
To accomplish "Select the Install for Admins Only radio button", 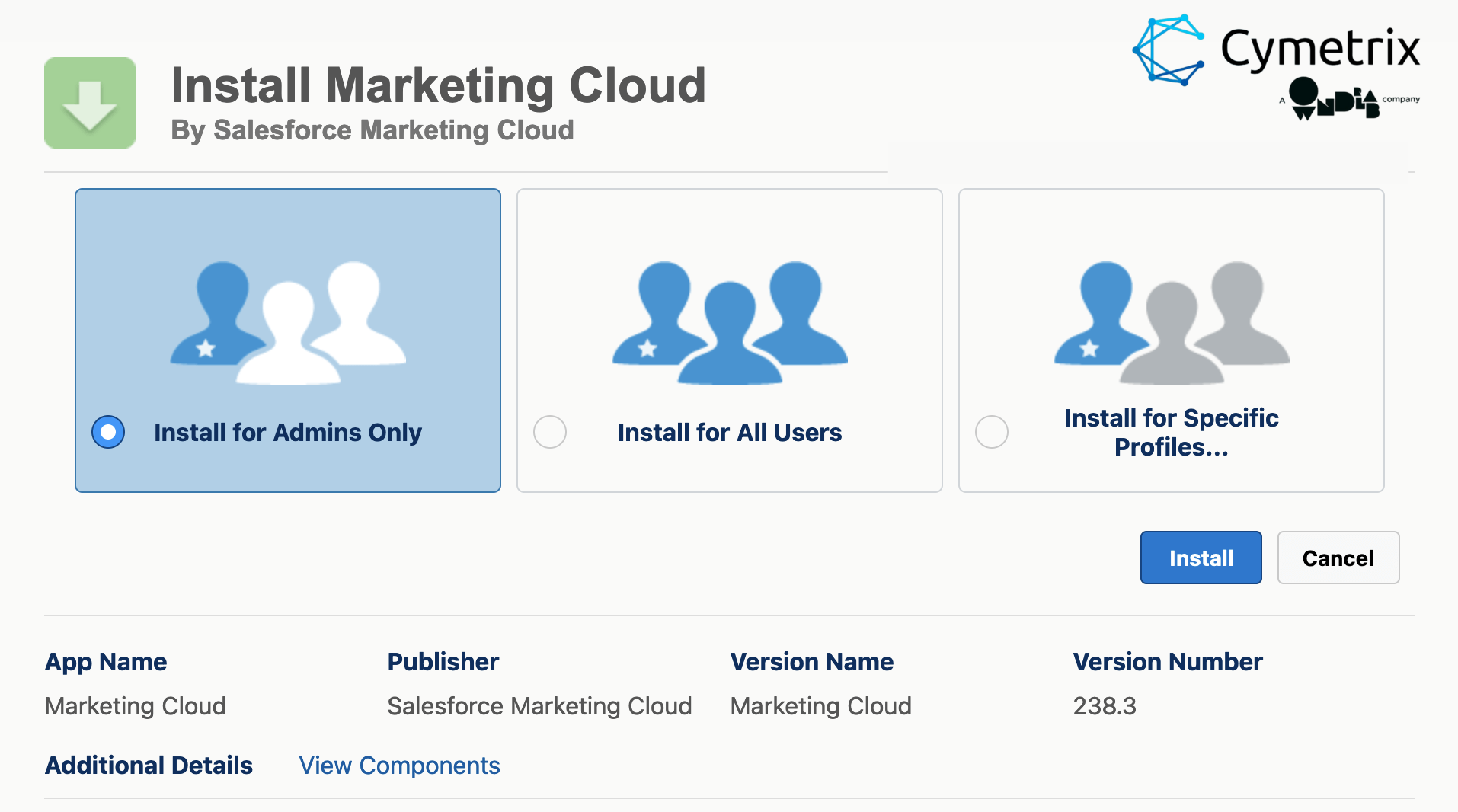I will click(108, 432).
